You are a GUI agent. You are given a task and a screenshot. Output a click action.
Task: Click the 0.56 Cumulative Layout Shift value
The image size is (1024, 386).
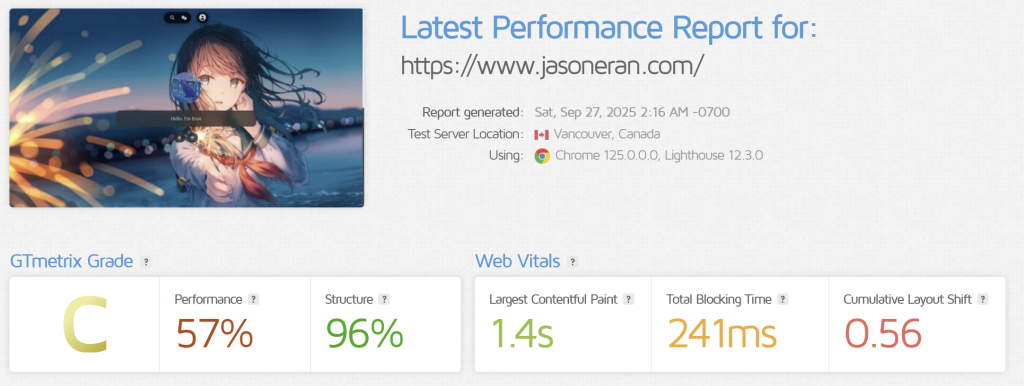point(883,333)
